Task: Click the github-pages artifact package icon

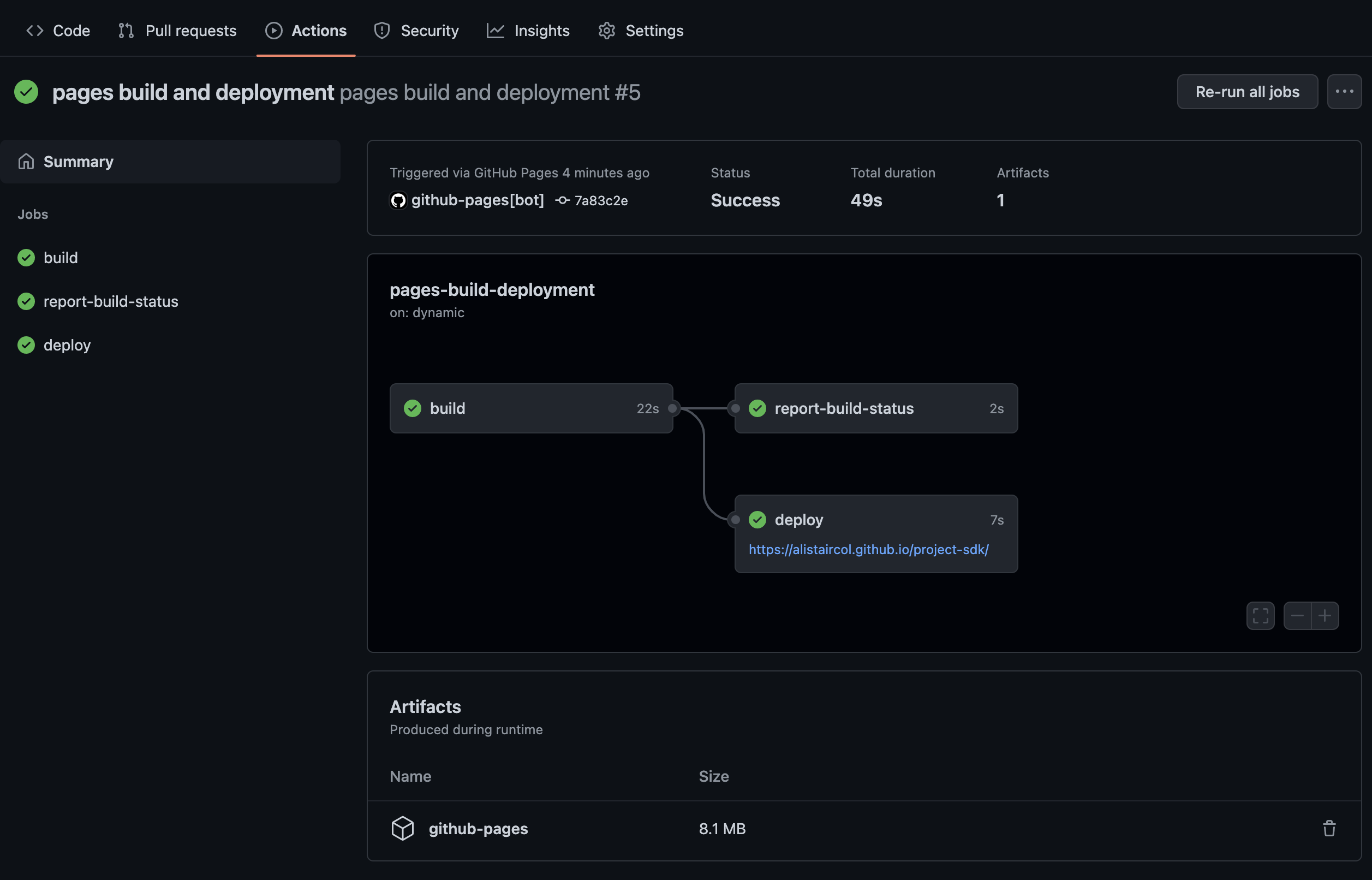Action: point(403,829)
